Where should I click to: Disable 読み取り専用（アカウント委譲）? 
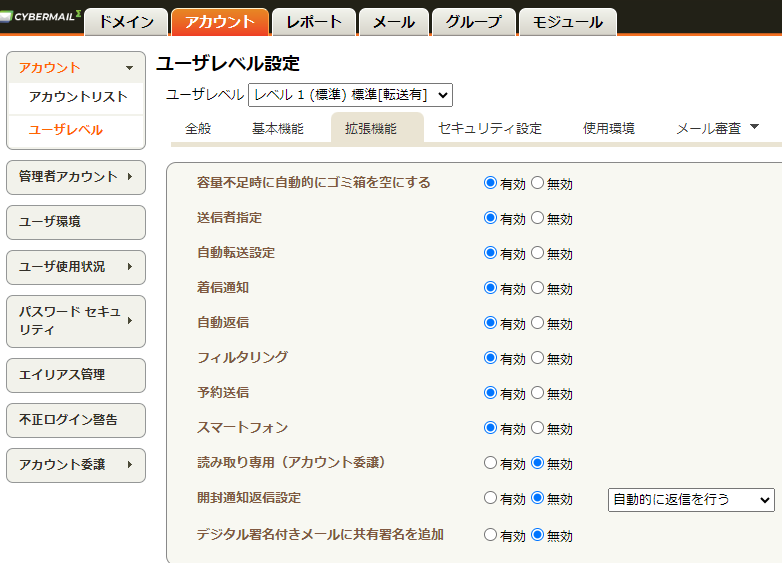[x=537, y=463]
